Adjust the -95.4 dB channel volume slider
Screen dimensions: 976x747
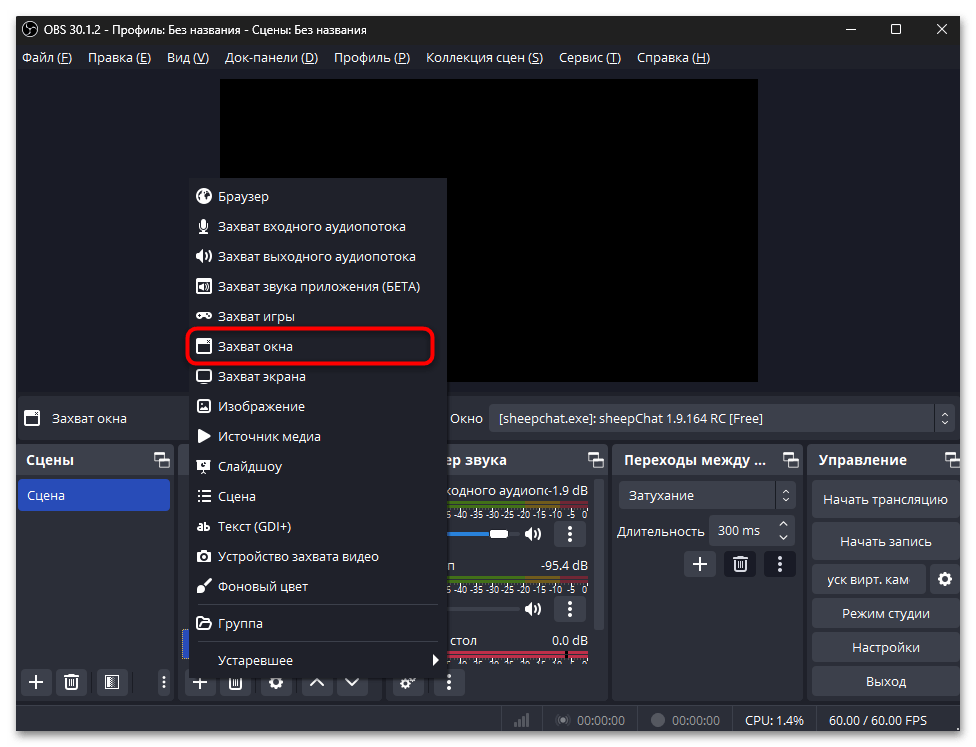point(483,609)
